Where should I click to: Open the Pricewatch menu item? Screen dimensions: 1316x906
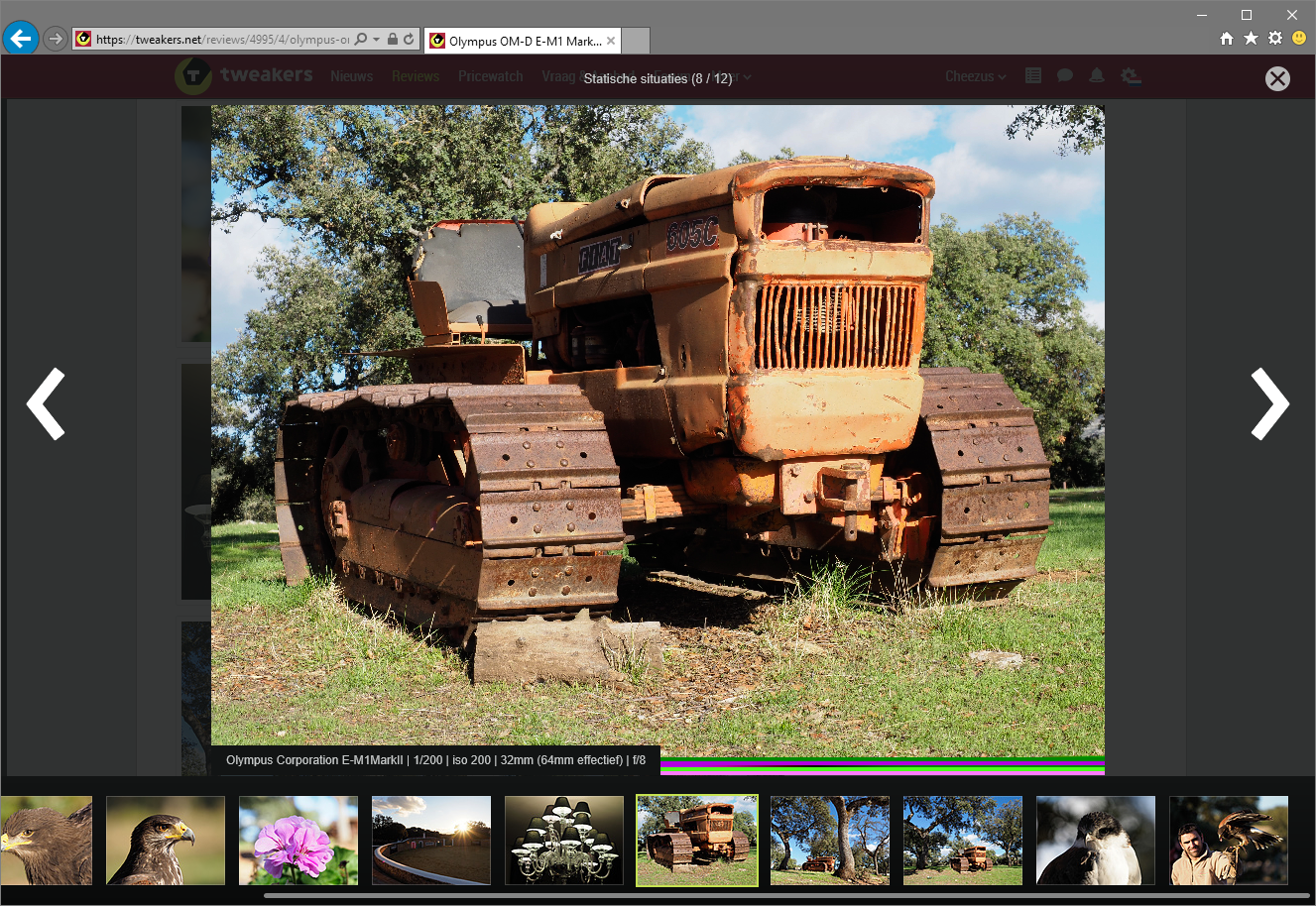[x=491, y=76]
